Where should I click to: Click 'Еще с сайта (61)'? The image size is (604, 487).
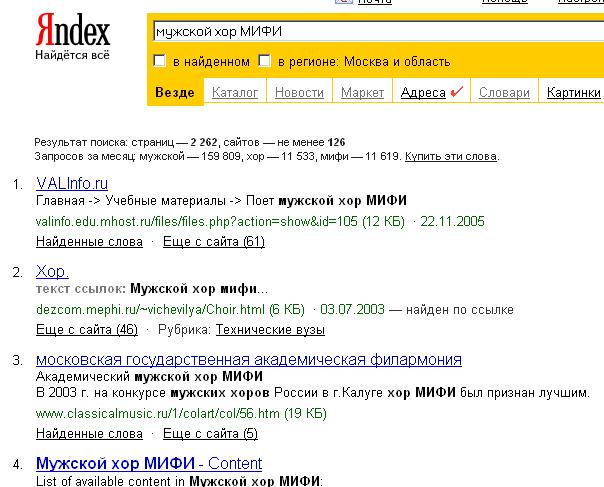214,242
